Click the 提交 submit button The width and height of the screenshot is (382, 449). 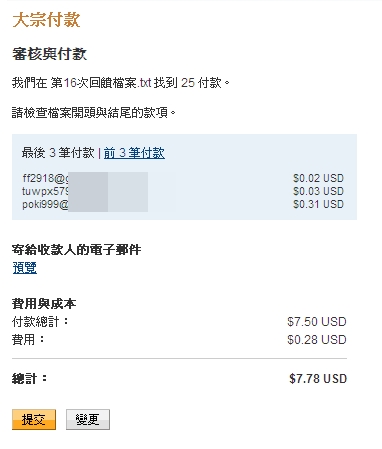34,419
